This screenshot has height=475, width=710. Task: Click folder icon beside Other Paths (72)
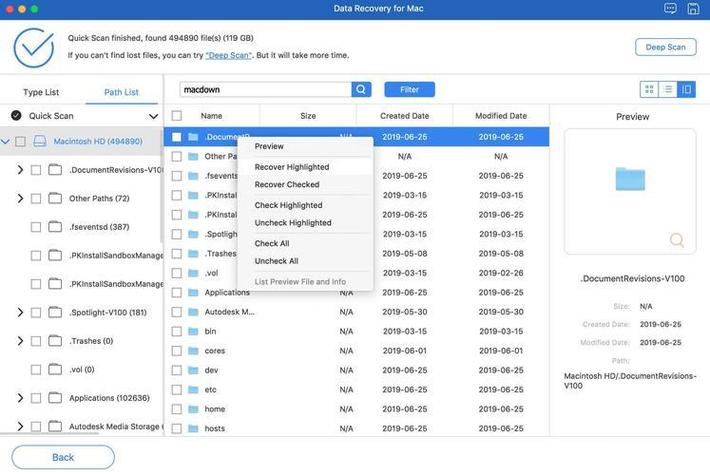55,198
